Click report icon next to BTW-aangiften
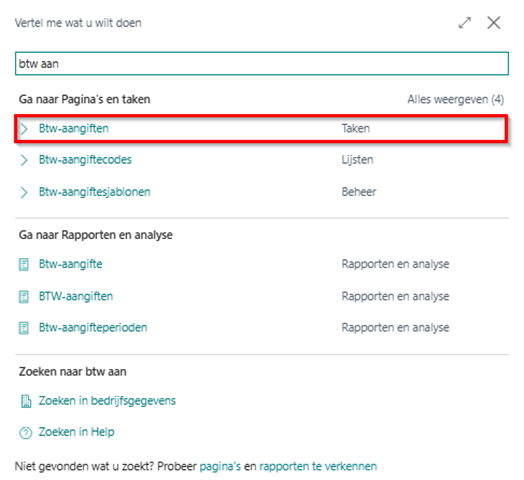Viewport: 524px width, 480px height. tap(24, 296)
